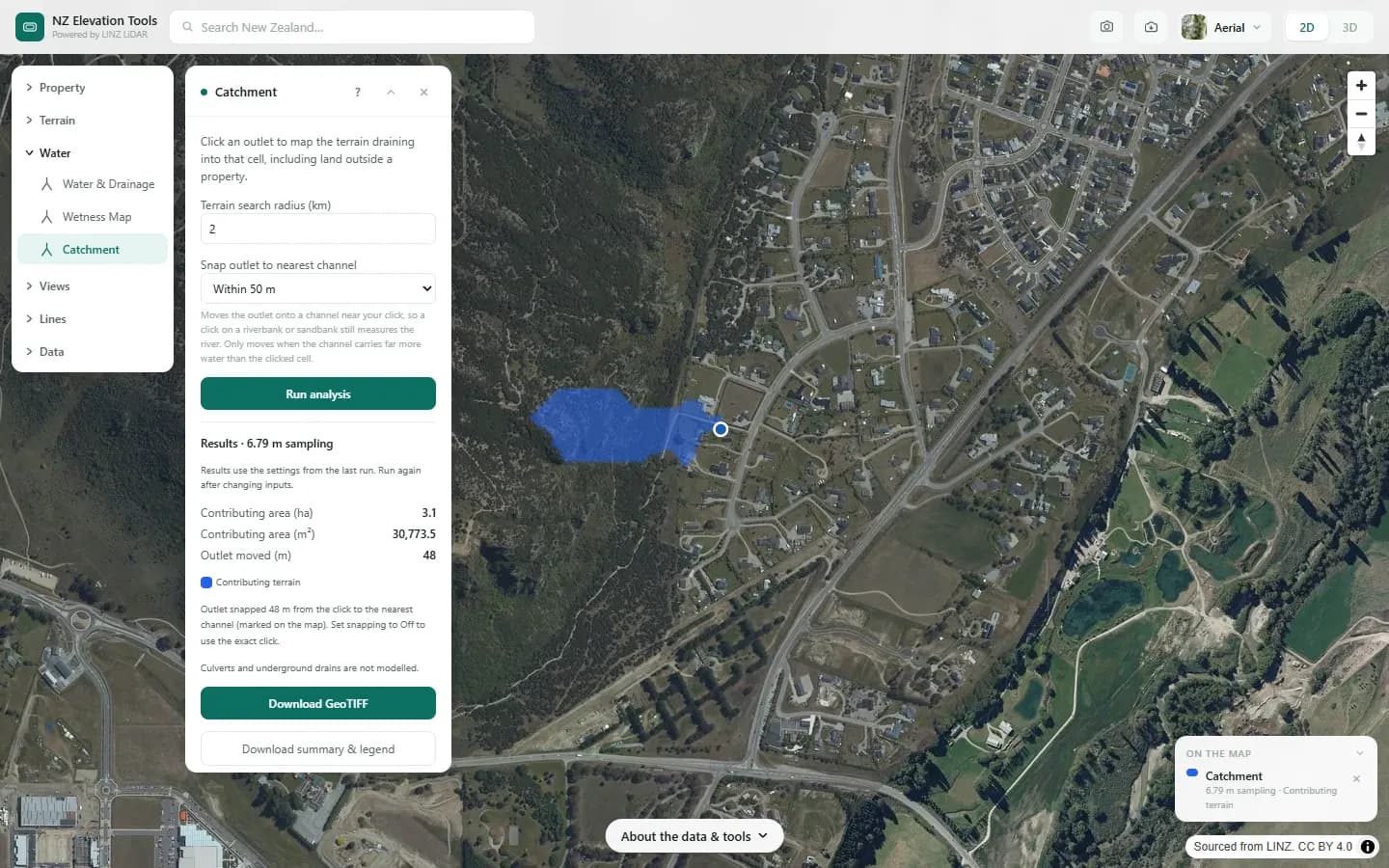Click the screenshot camera icon in top bar
This screenshot has height=868, width=1389.
click(x=1106, y=27)
